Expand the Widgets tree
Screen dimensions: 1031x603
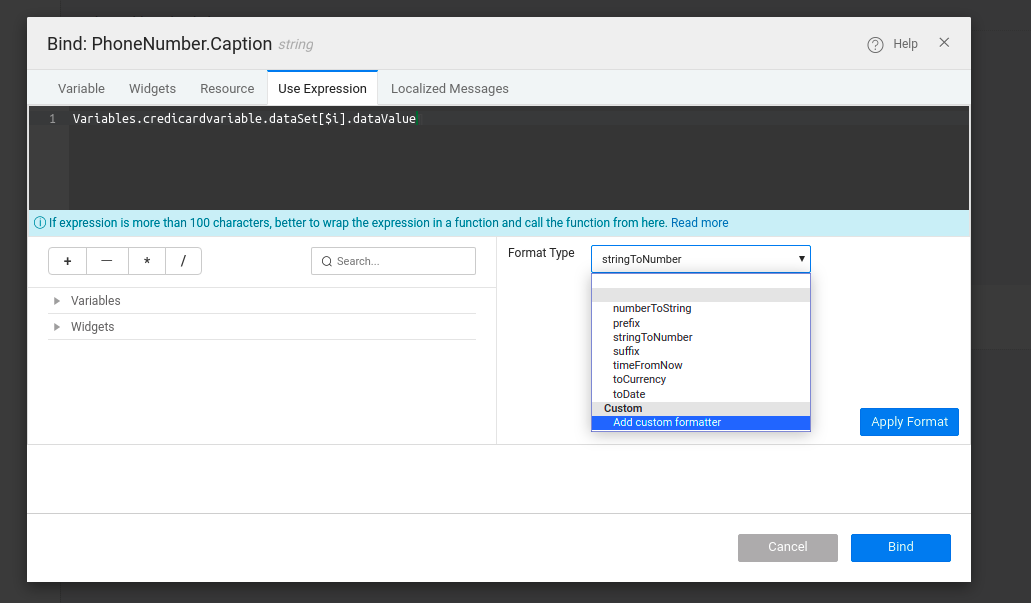click(57, 326)
